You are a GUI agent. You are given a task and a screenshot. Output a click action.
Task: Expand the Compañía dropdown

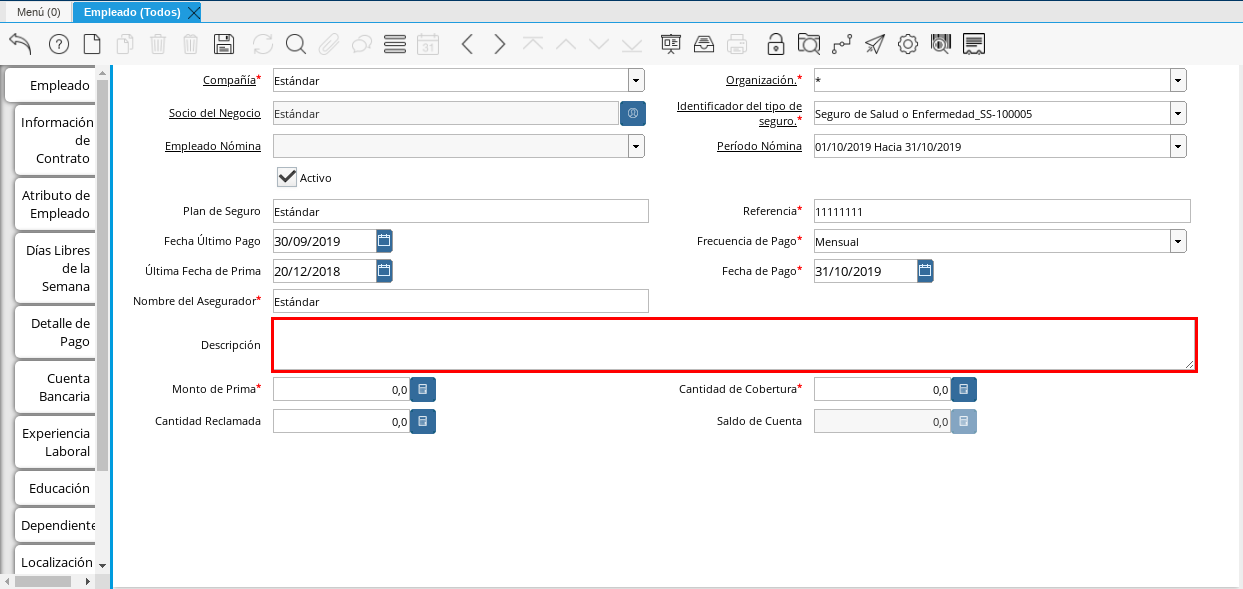point(636,81)
